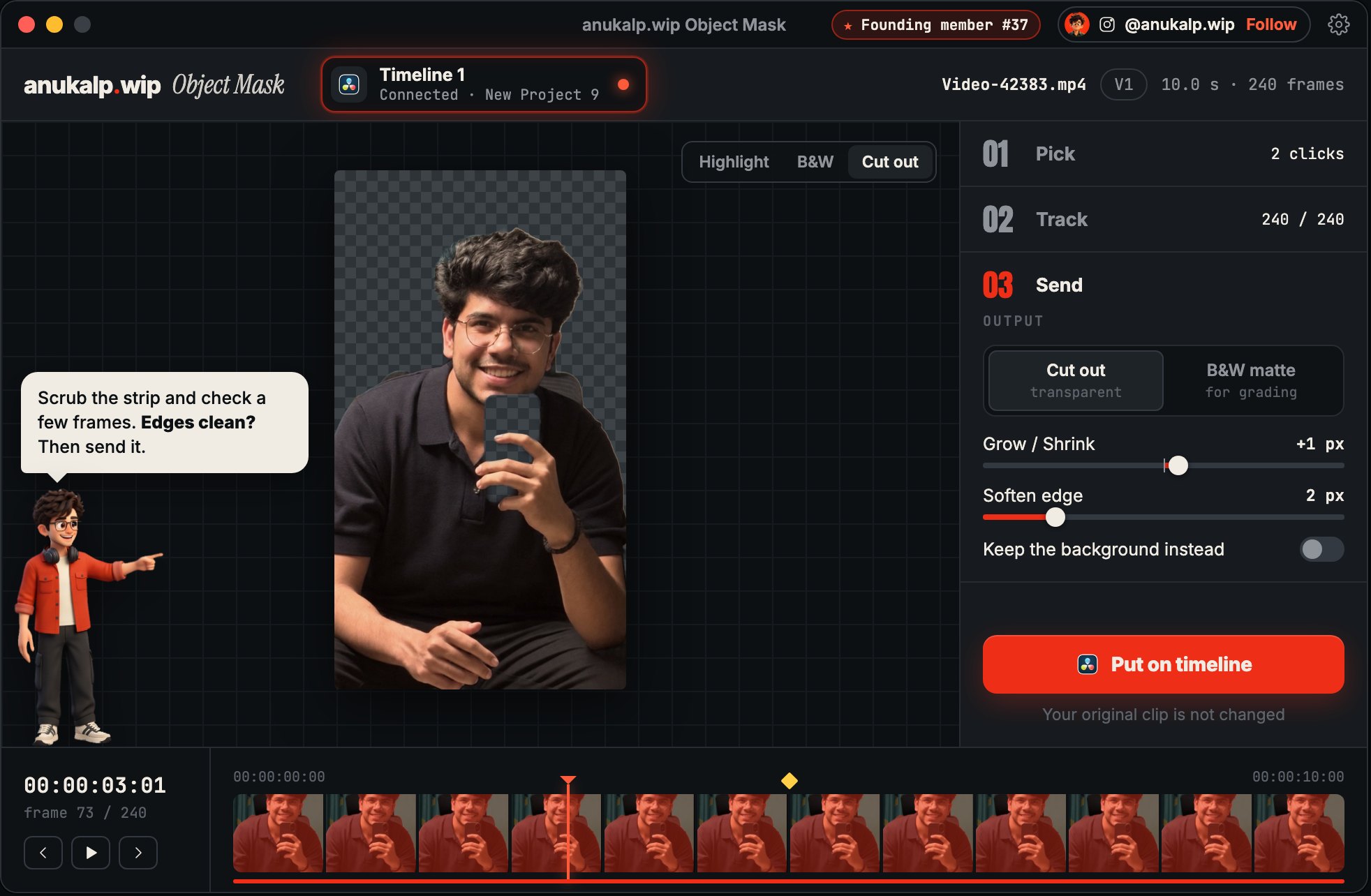Viewport: 1371px width, 896px height.
Task: Click the "2 clicks" value
Action: pos(1307,154)
